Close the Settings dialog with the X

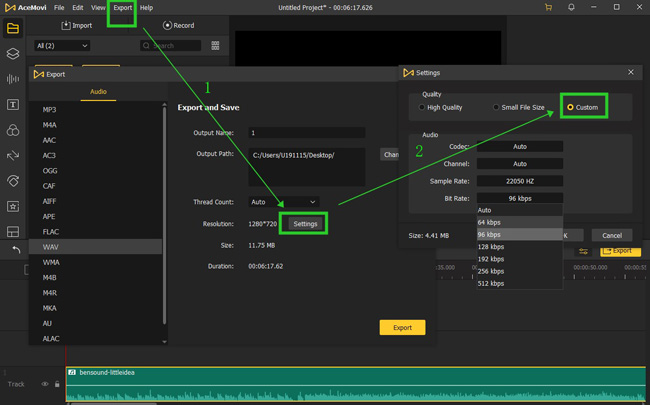pyautogui.click(x=631, y=72)
